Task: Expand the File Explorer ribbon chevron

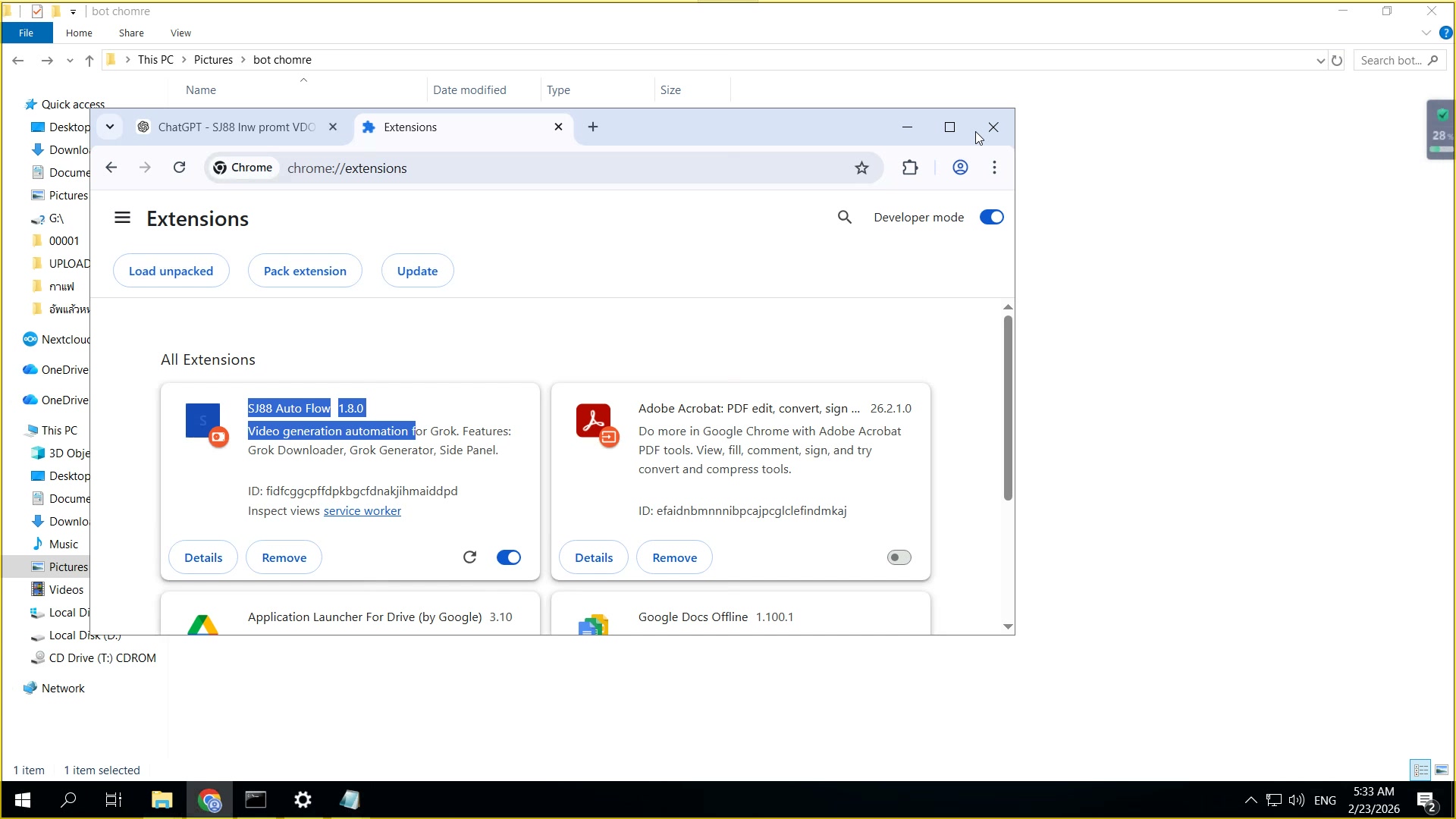Action: 1426,33
